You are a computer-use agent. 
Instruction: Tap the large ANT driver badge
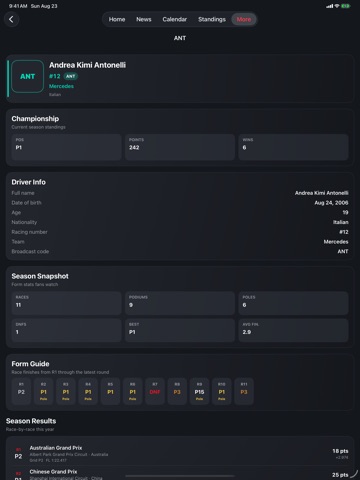(x=27, y=76)
